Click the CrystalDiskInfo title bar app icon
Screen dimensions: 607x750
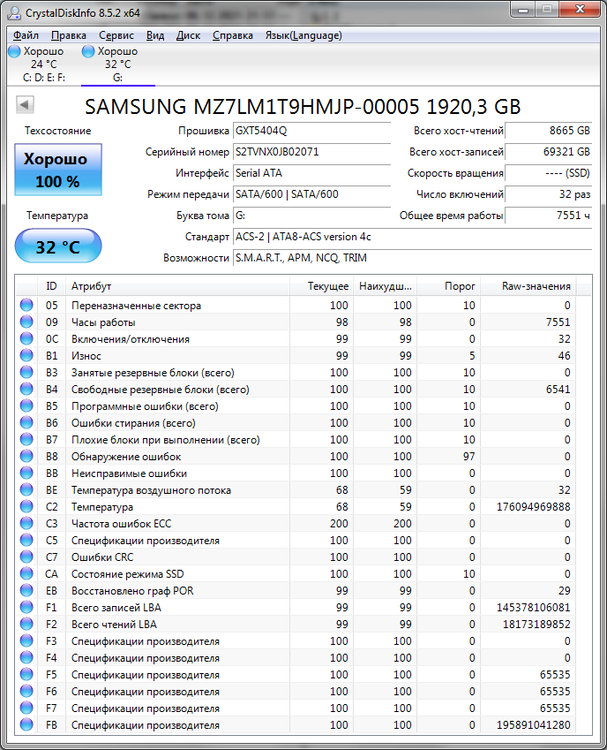(15, 13)
